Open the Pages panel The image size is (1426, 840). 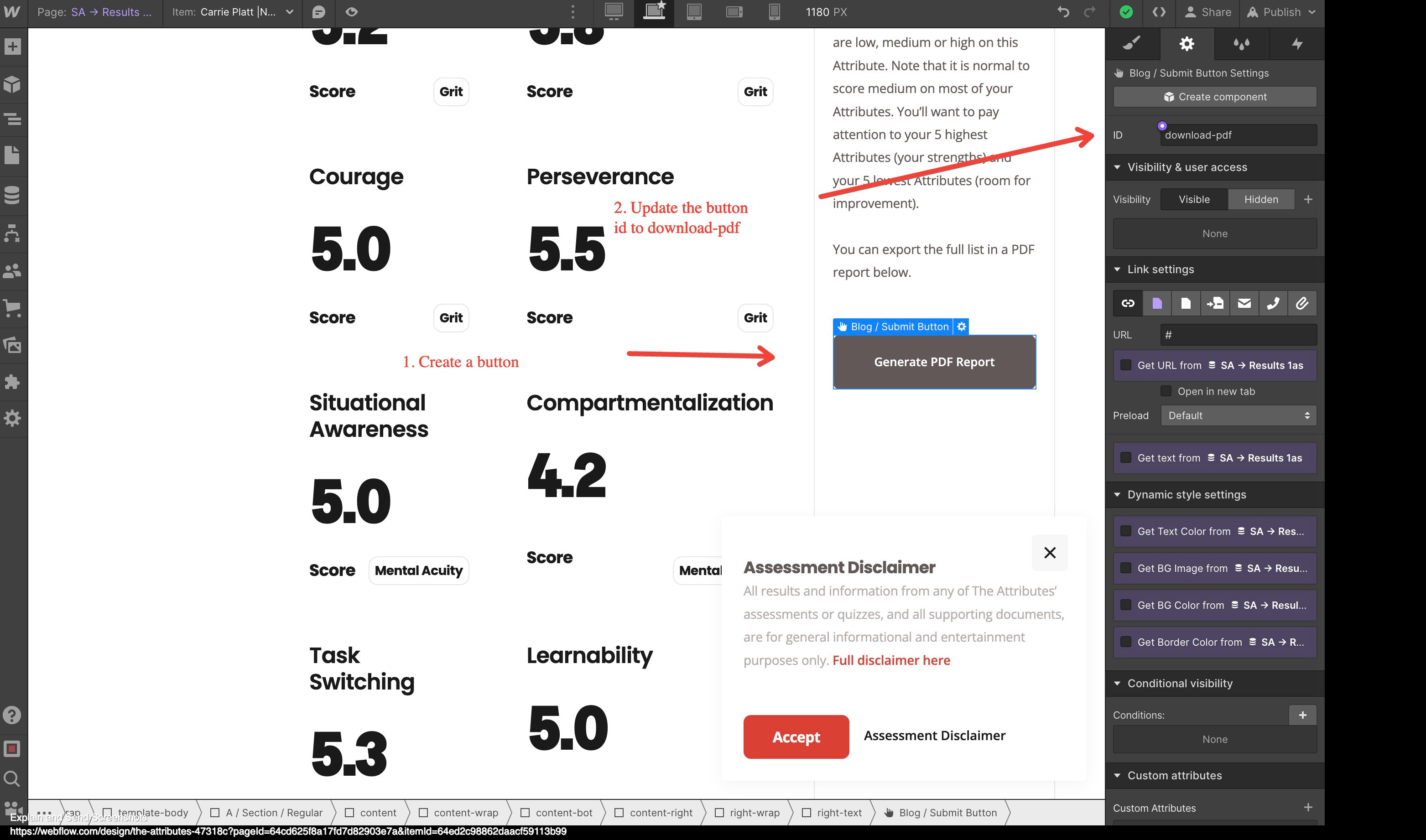[12, 155]
